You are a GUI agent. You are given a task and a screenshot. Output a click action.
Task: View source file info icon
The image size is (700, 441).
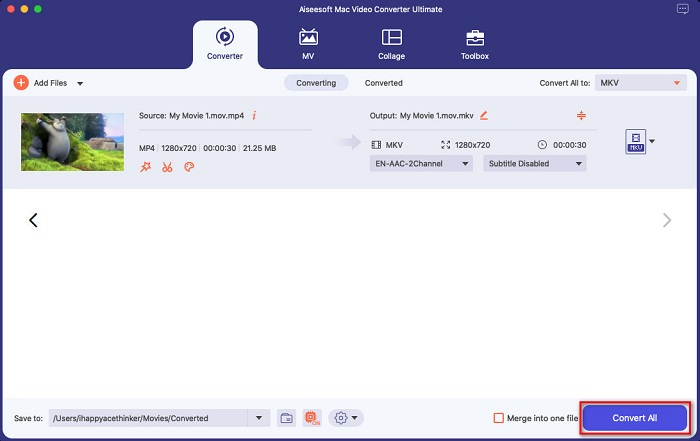point(254,116)
